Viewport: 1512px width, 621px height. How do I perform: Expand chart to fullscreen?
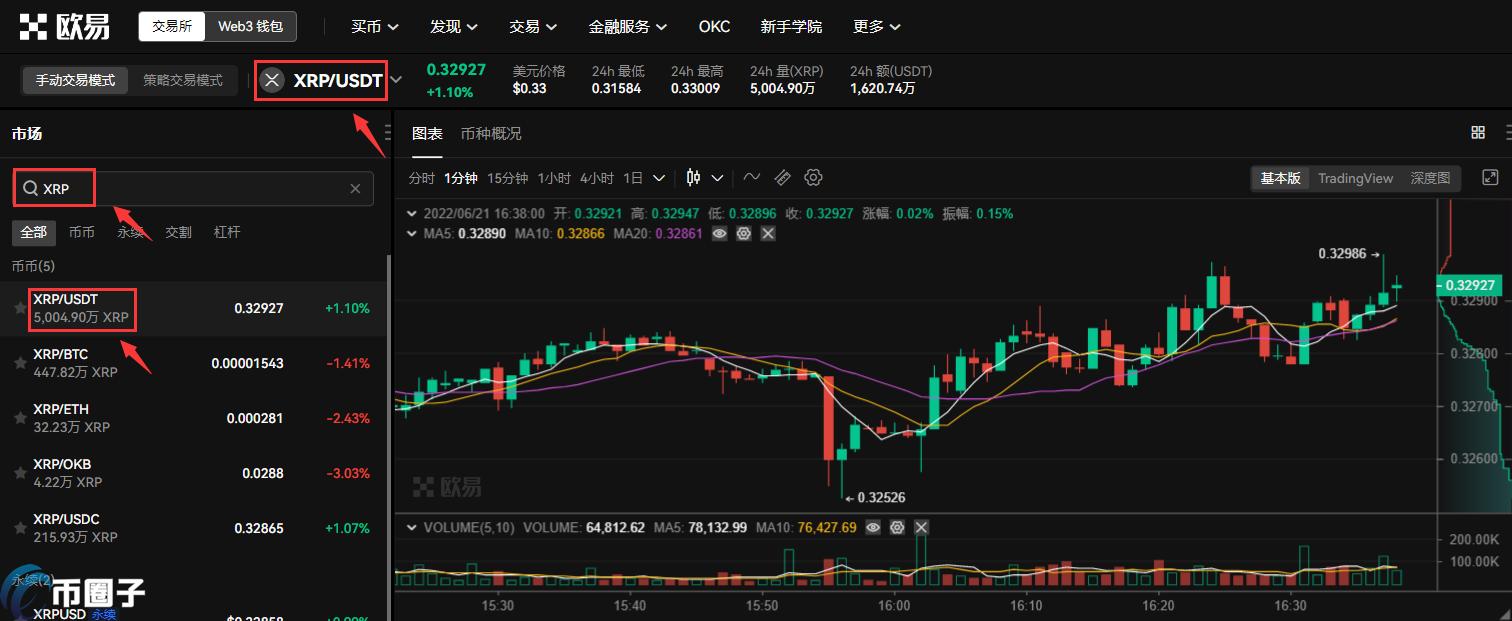[x=1490, y=178]
